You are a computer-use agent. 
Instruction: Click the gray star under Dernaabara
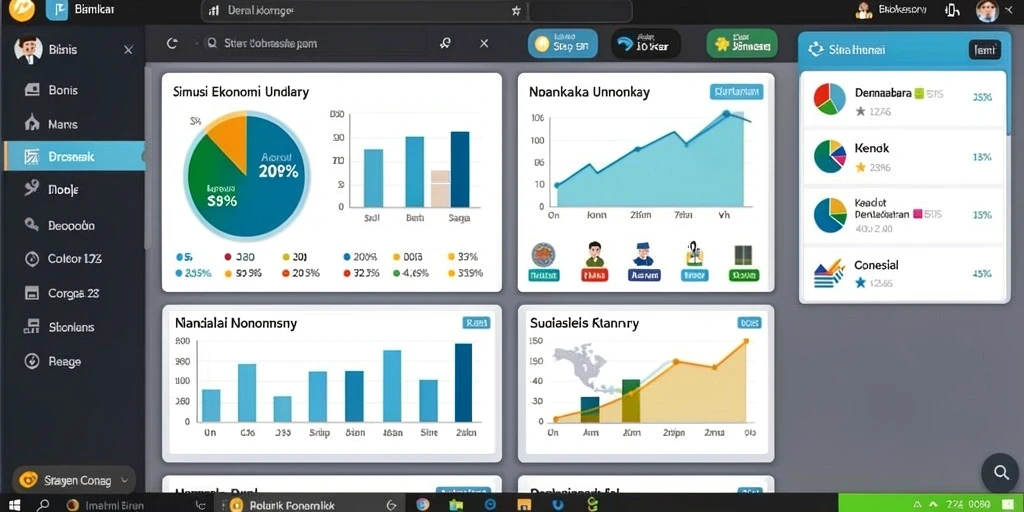pyautogui.click(x=860, y=111)
